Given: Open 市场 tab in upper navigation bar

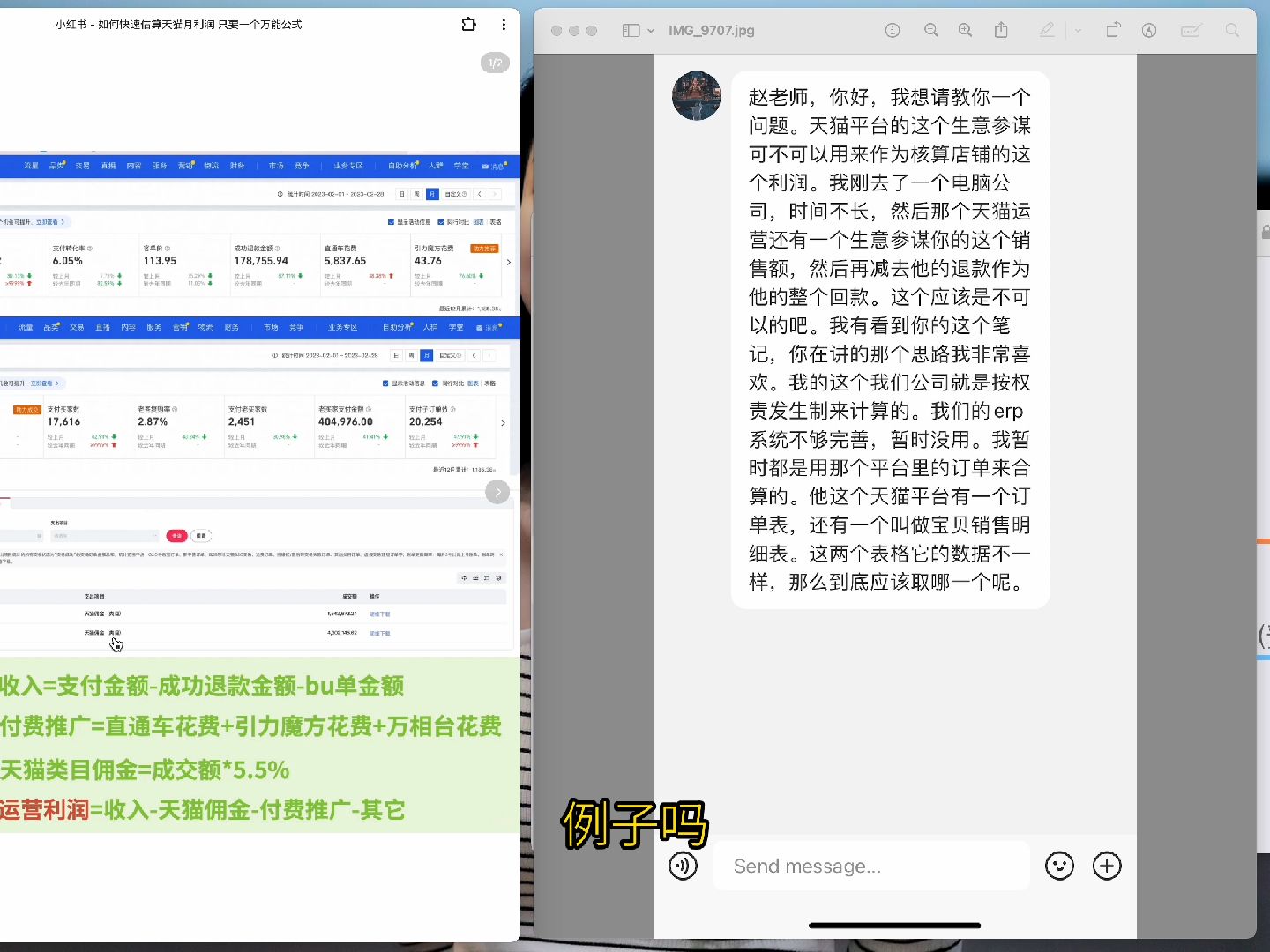Looking at the screenshot, I should click(x=276, y=166).
